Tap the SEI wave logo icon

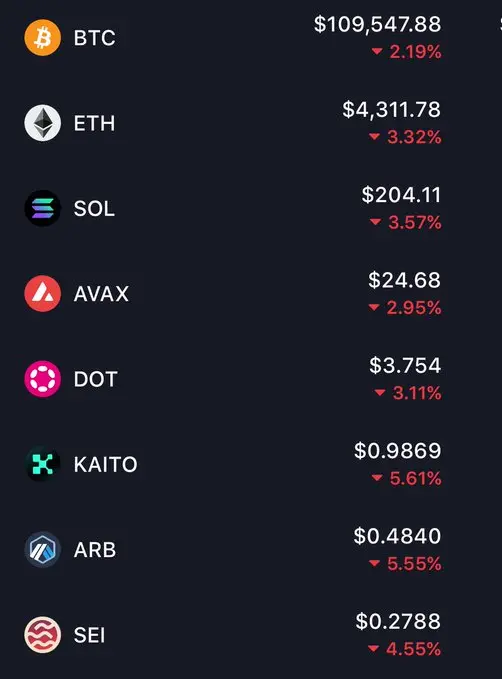42,635
